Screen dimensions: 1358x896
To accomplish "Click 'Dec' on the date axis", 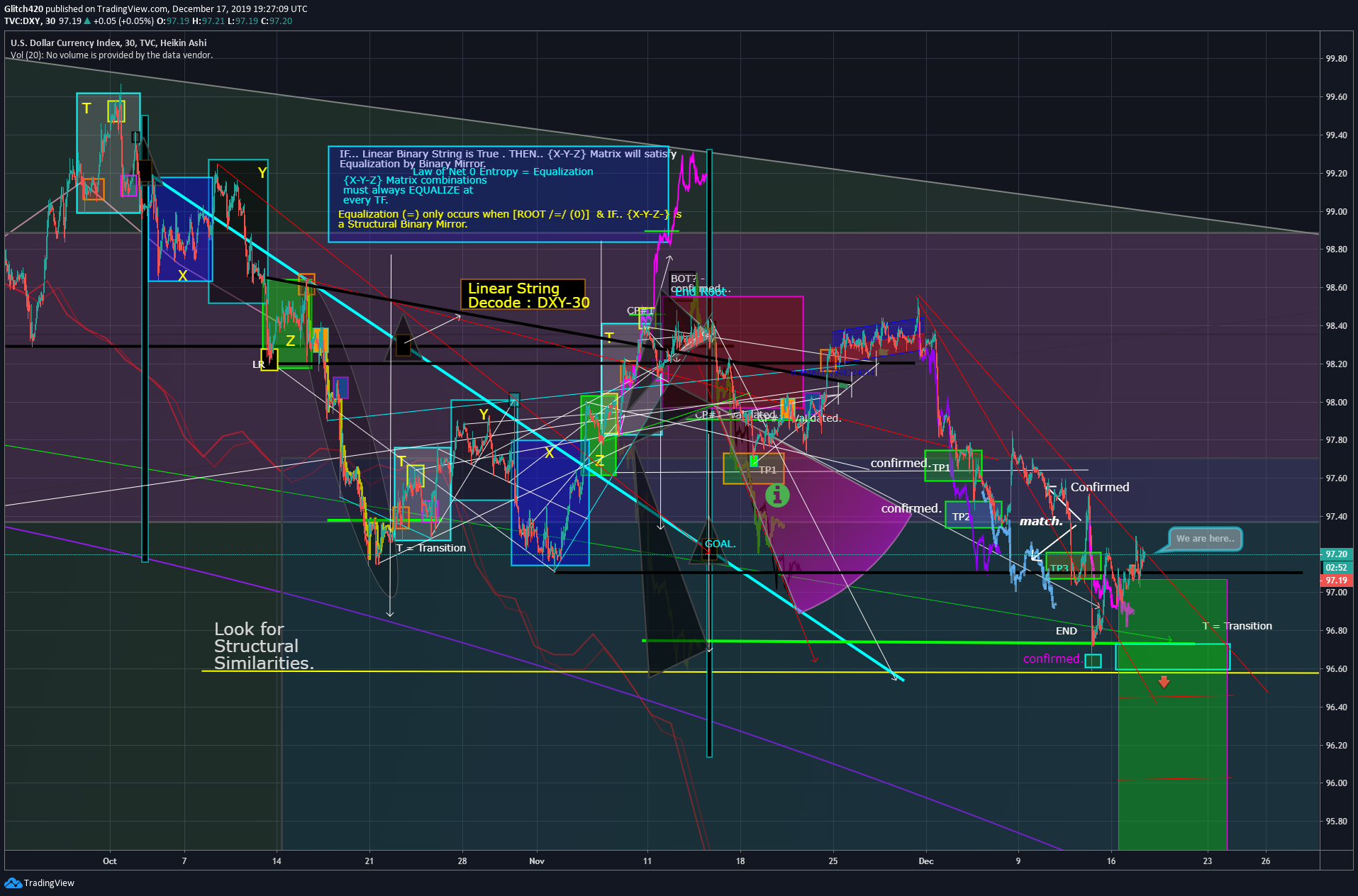I will tap(926, 861).
